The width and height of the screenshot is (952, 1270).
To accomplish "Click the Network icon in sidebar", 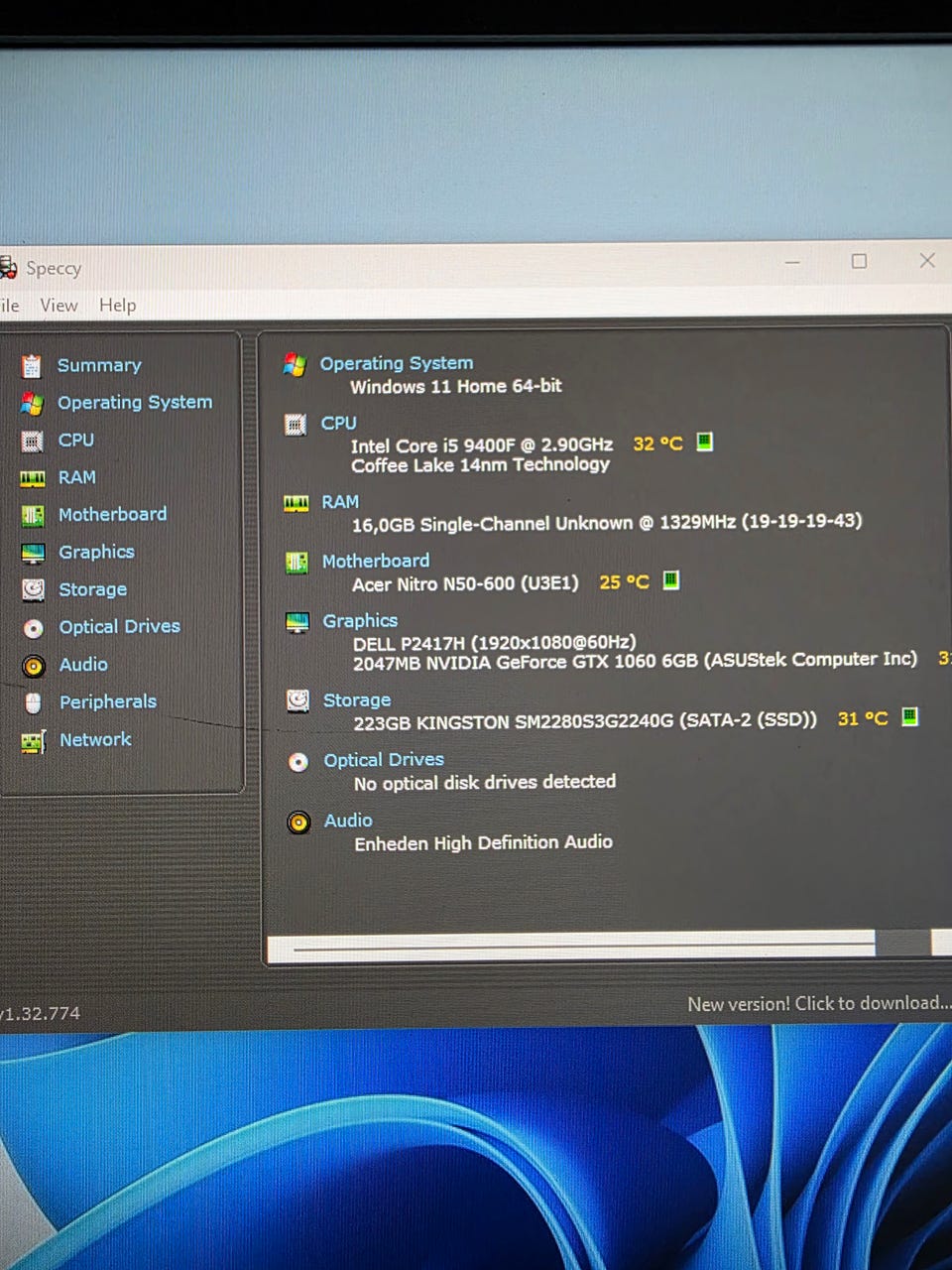I will click(33, 741).
